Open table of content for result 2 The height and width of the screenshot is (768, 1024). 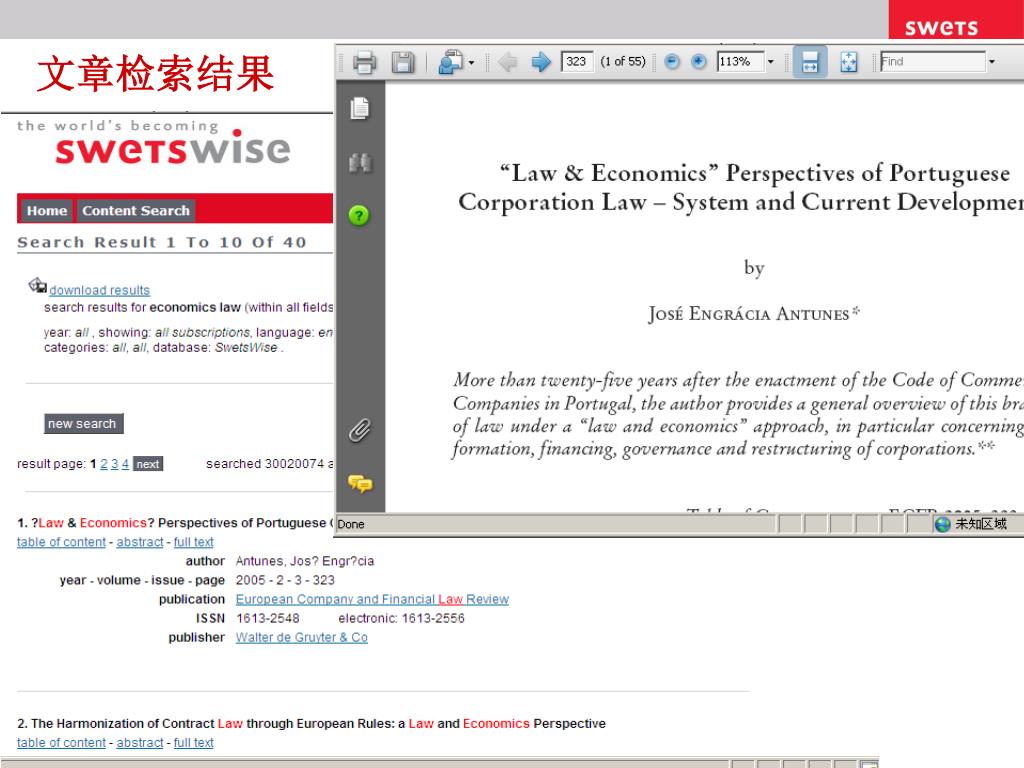61,743
